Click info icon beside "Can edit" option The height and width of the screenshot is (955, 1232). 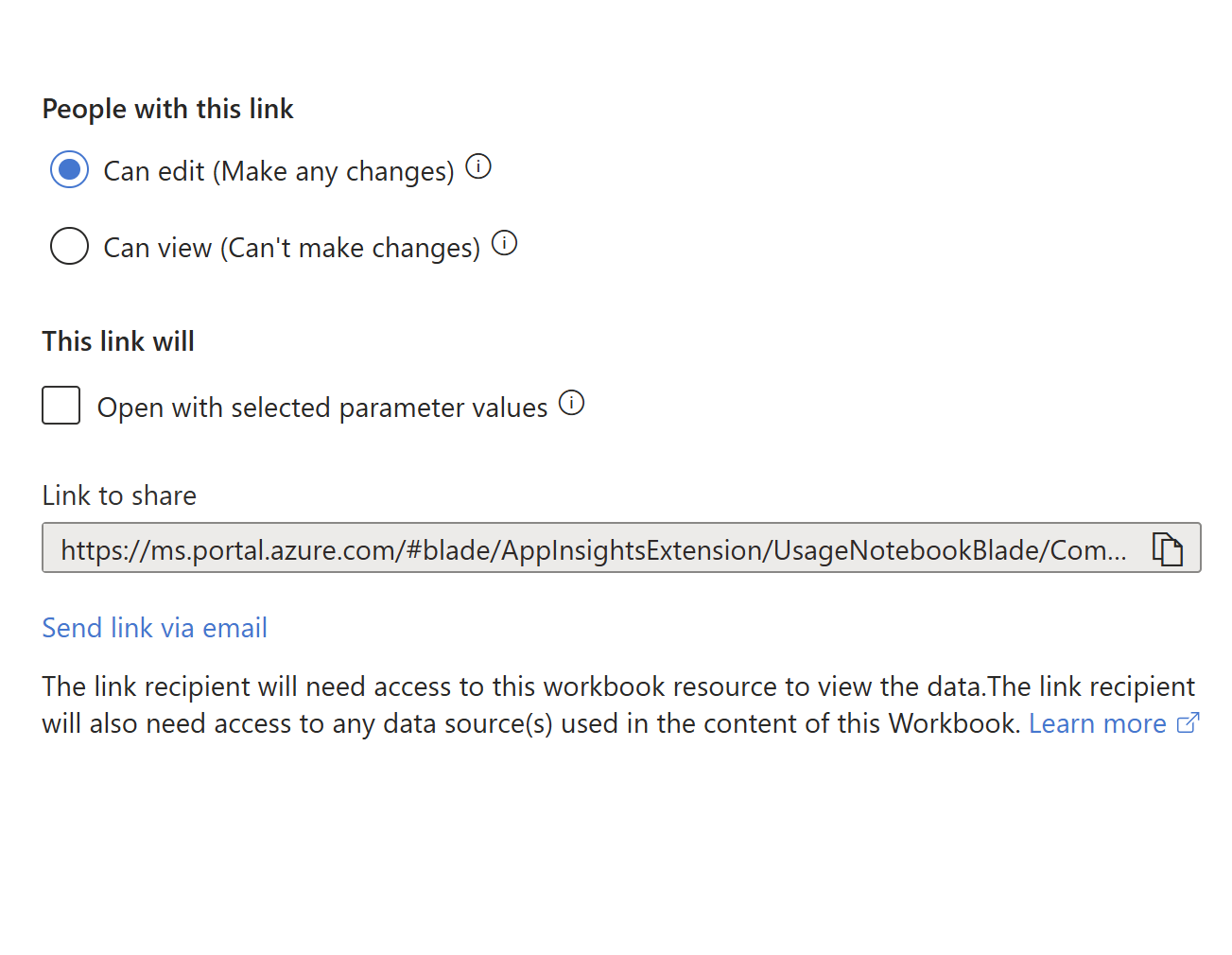click(478, 167)
